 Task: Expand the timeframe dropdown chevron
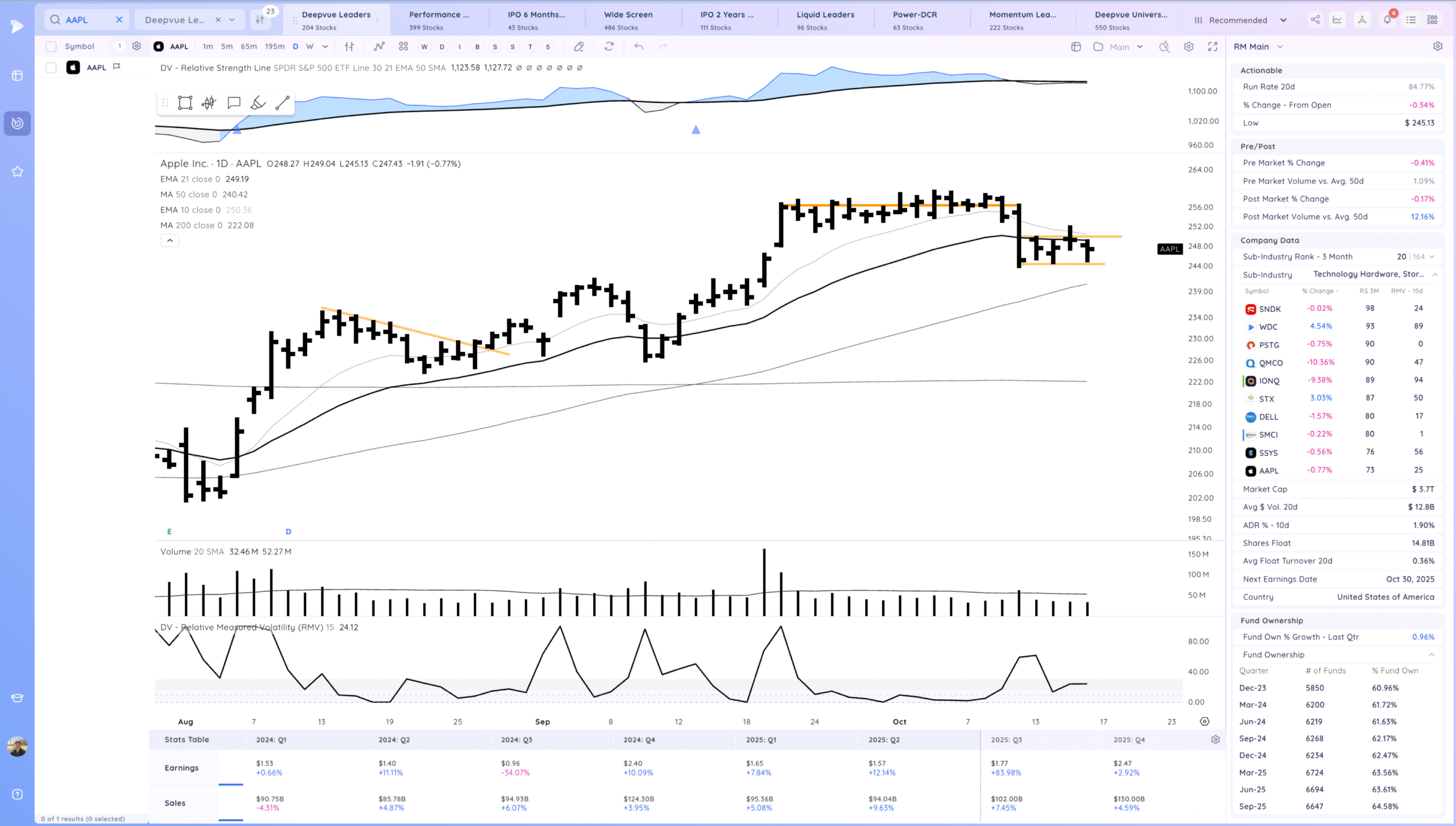pos(325,47)
